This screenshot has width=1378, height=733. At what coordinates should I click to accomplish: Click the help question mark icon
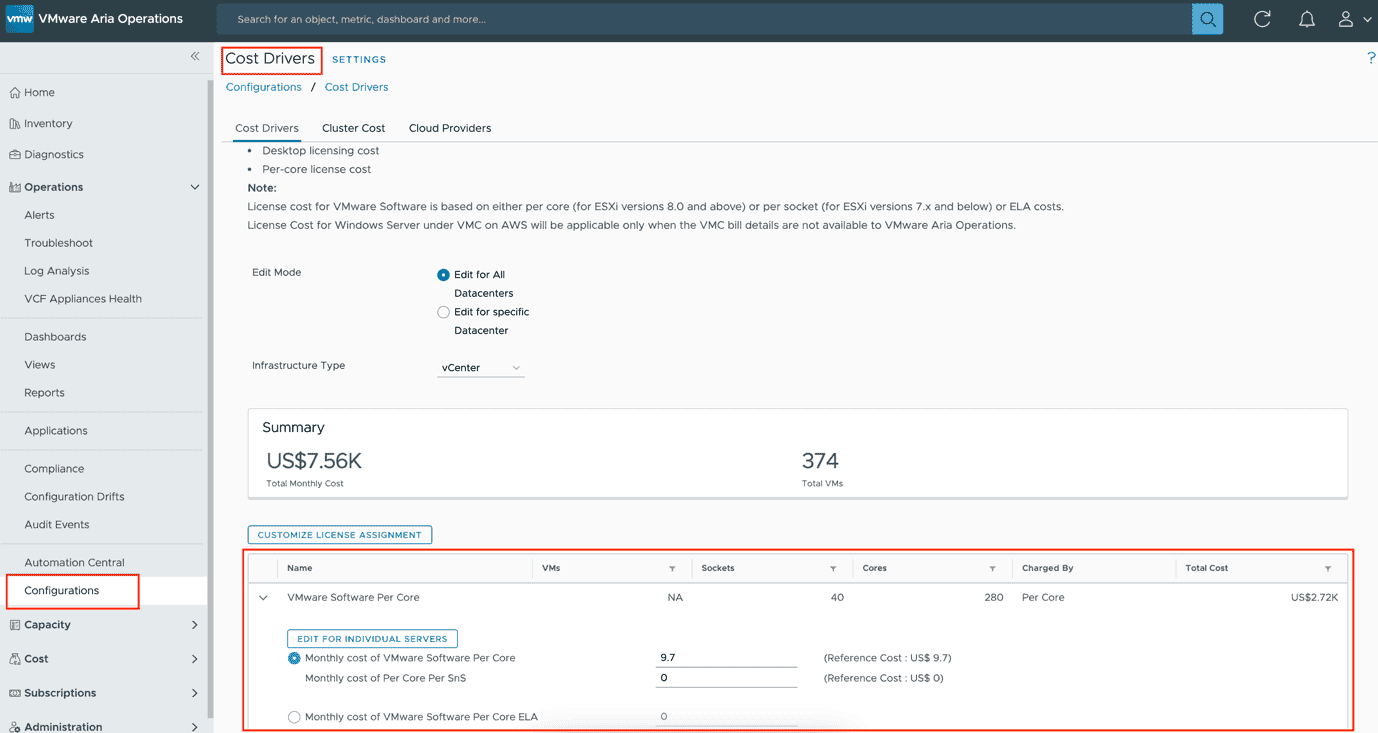point(1370,58)
